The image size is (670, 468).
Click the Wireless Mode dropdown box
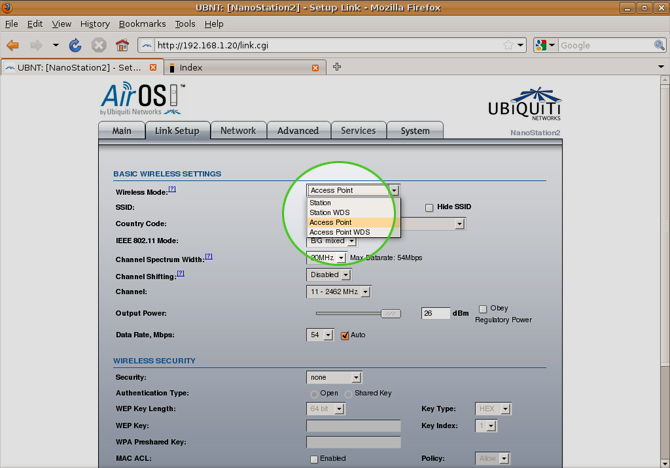pyautogui.click(x=353, y=190)
